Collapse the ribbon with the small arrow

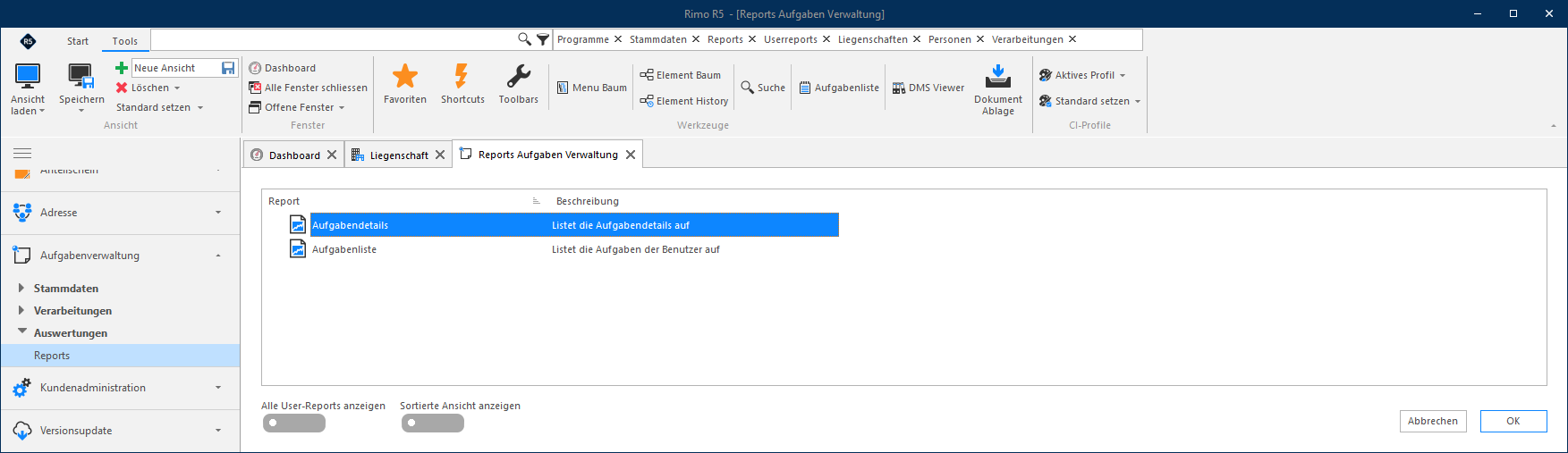click(1553, 126)
